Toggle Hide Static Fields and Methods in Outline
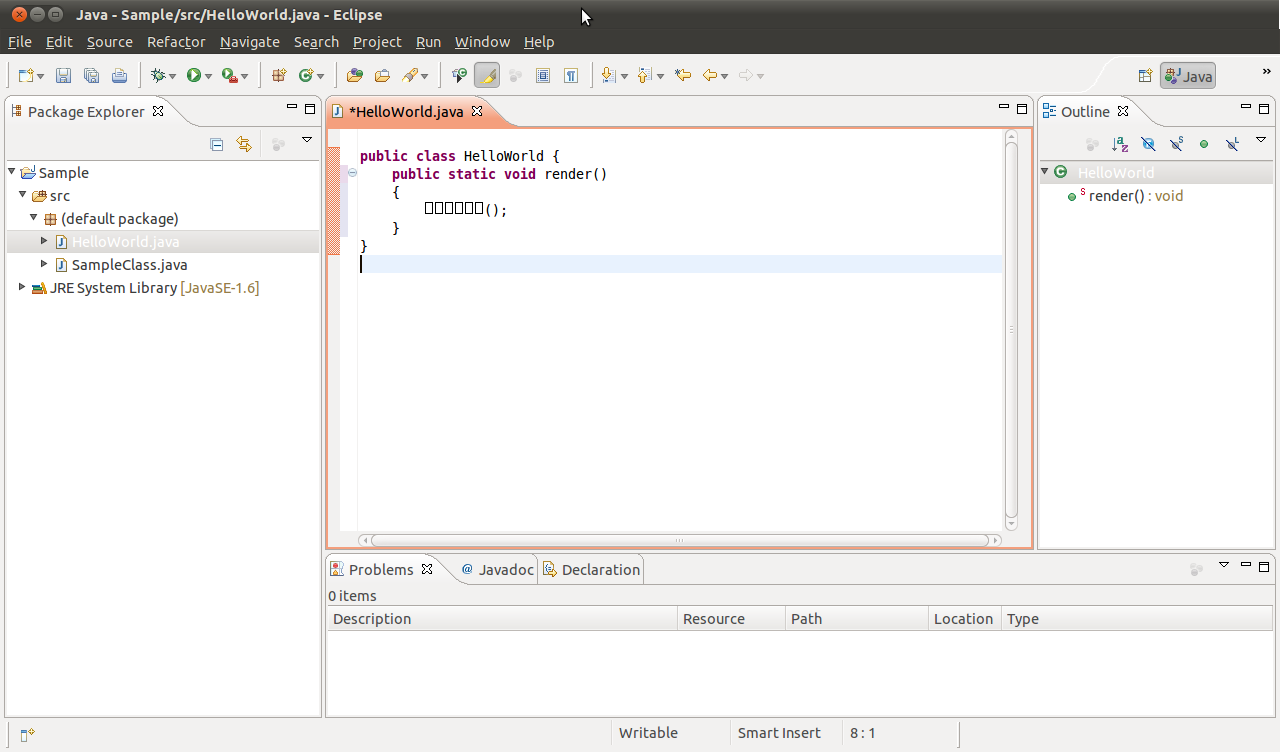The image size is (1280, 752). click(1176, 145)
